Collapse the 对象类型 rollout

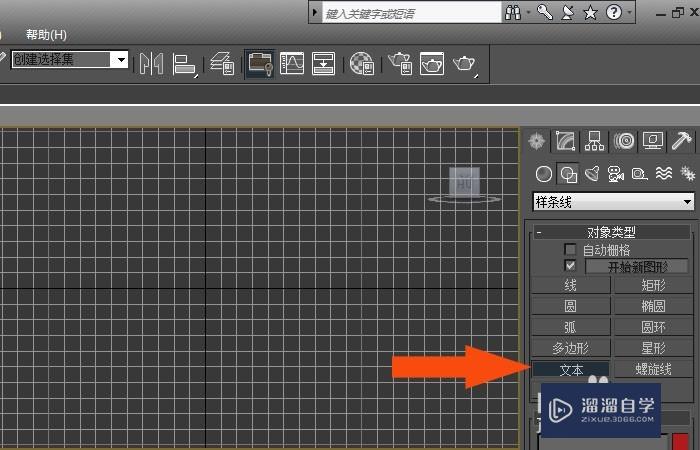pyautogui.click(x=612, y=232)
